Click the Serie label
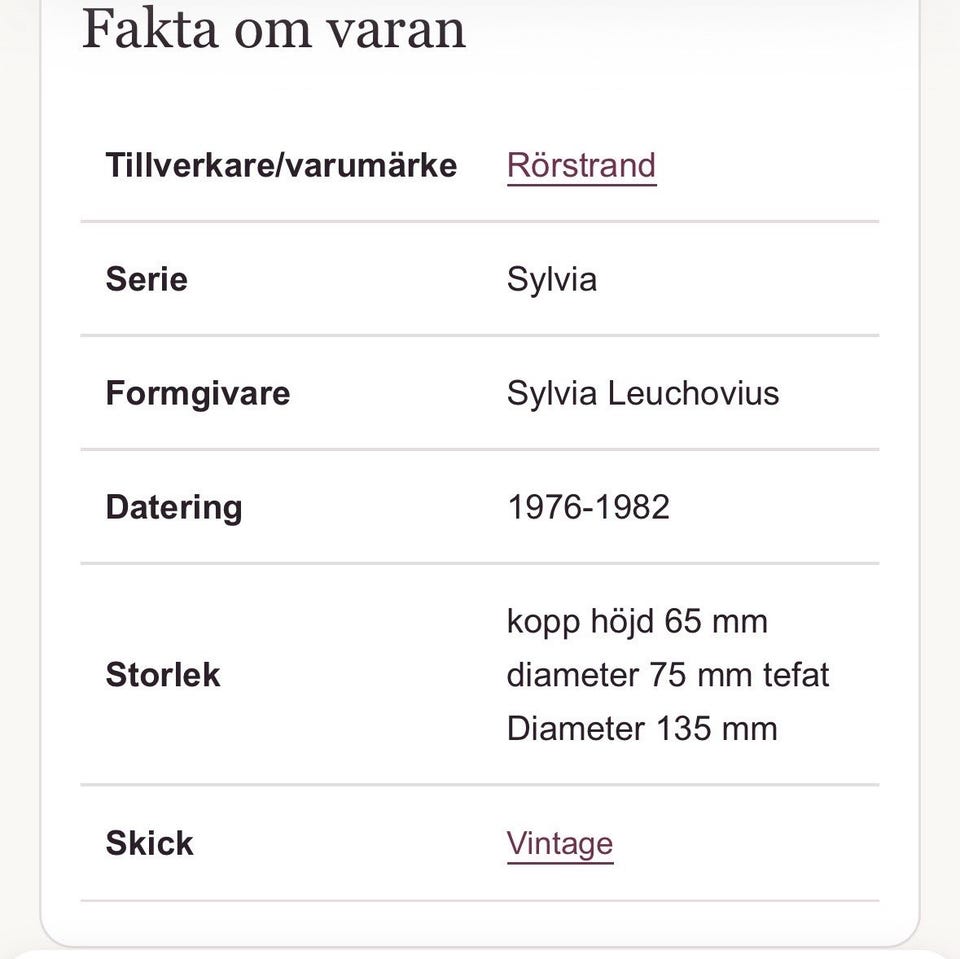This screenshot has width=960, height=959. coord(147,279)
